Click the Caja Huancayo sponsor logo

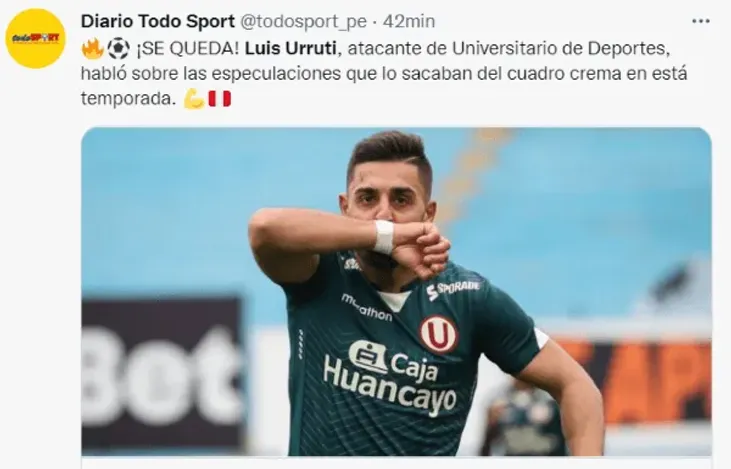click(389, 377)
